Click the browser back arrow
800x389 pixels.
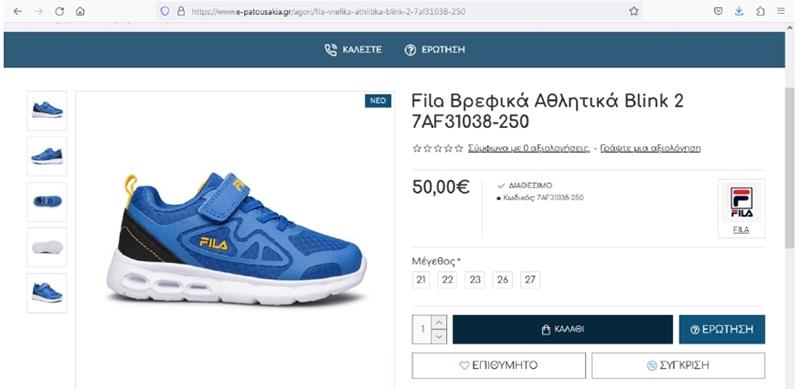click(x=18, y=11)
